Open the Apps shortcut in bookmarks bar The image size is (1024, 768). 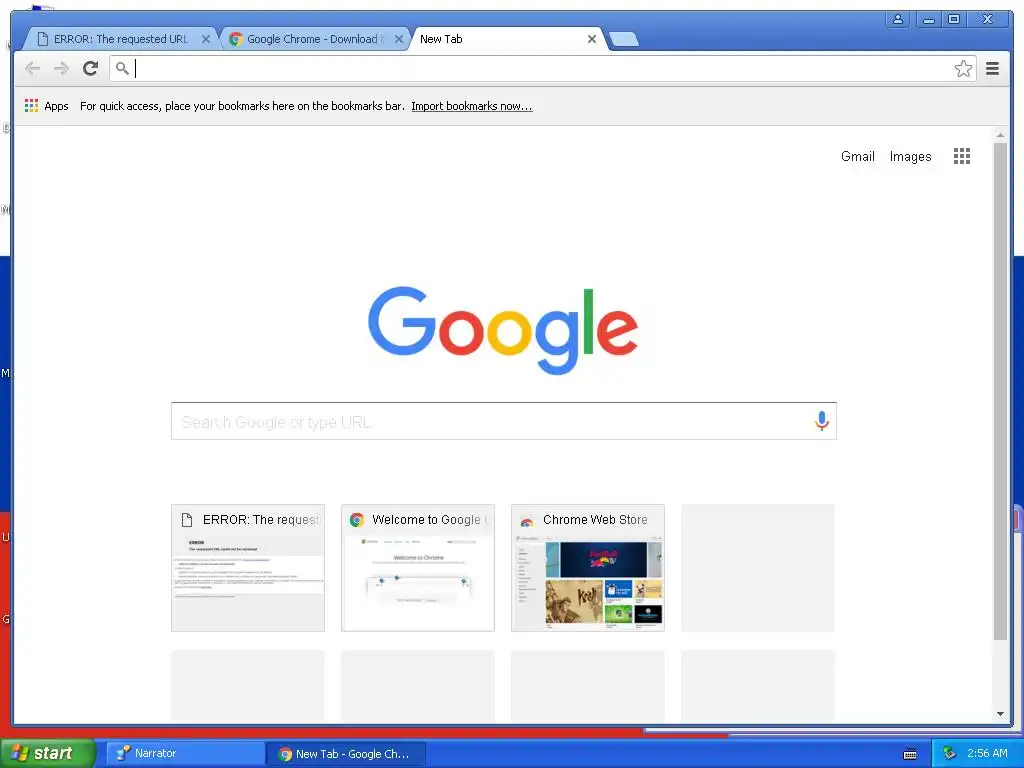pos(46,106)
